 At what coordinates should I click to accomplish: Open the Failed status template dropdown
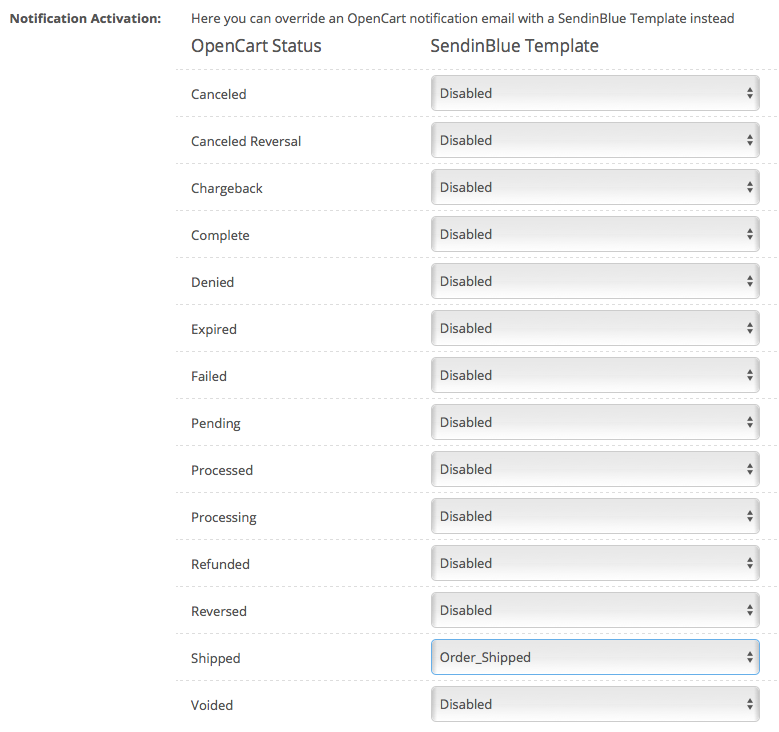[x=595, y=376]
